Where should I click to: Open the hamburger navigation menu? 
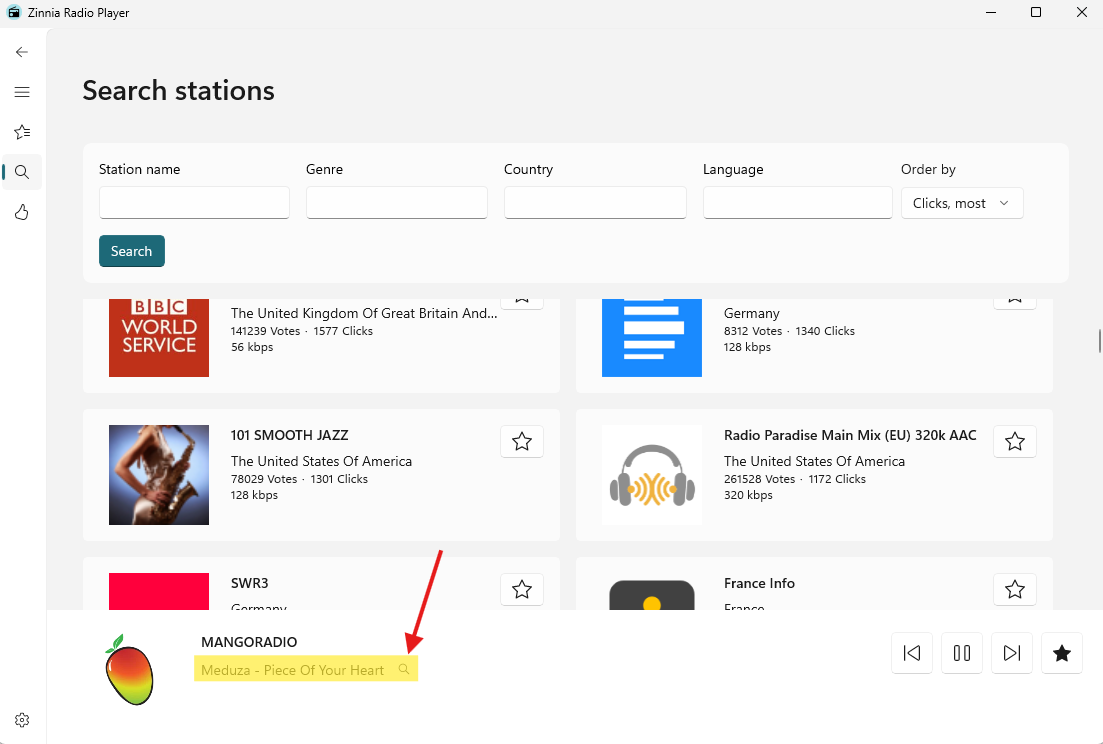(22, 92)
